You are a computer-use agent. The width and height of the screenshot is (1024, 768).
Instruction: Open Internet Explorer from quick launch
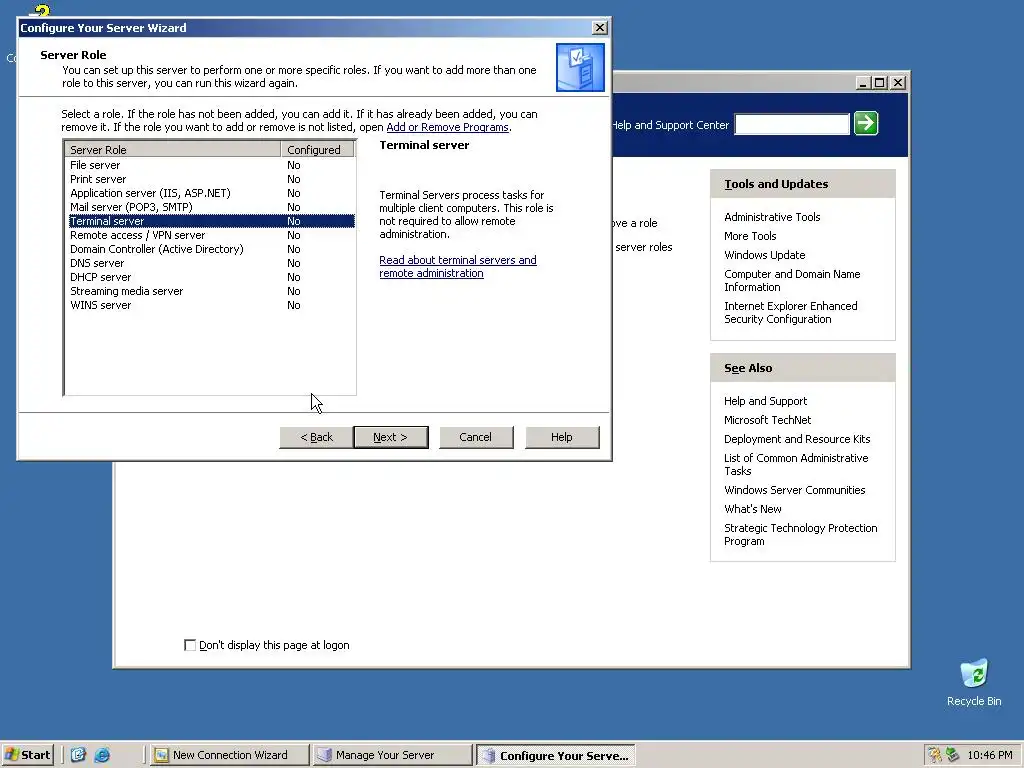(102, 755)
